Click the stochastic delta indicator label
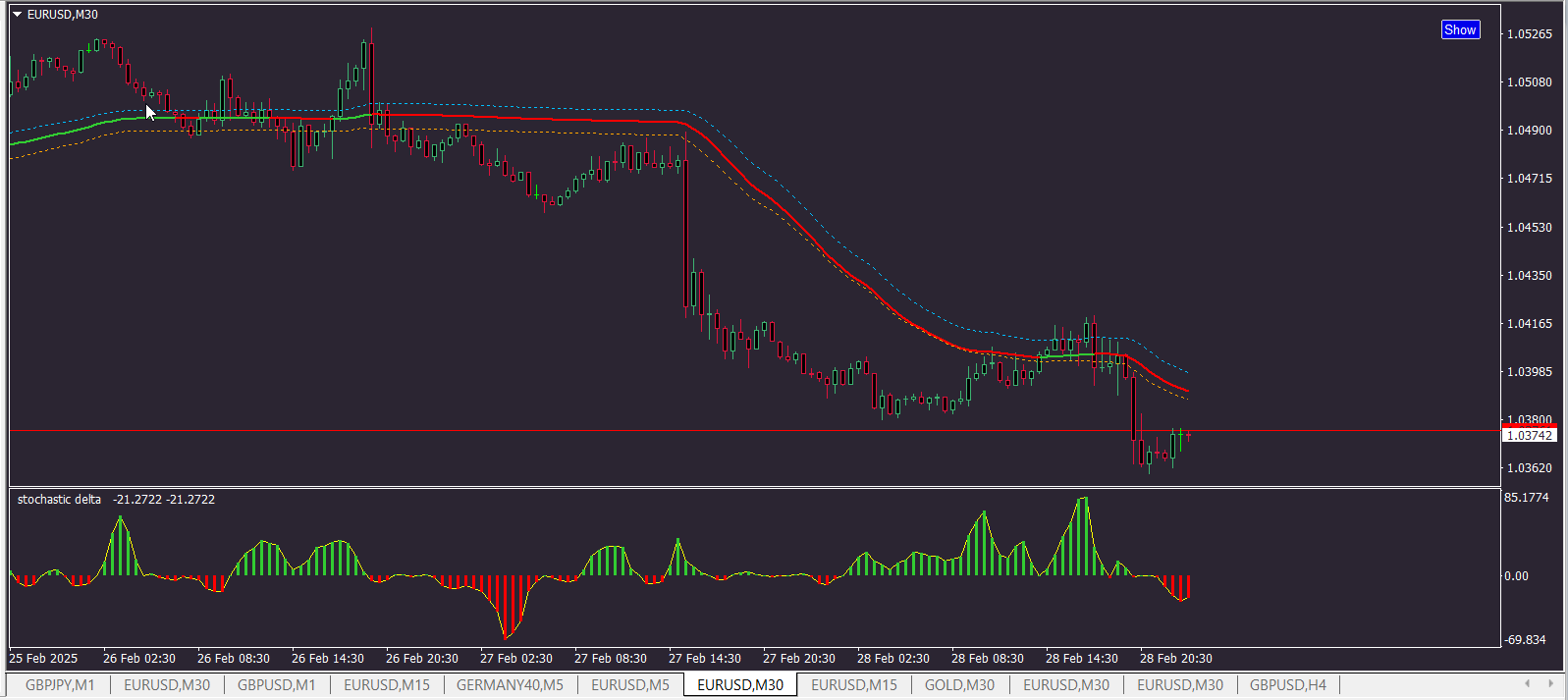Screen dimensions: 1568x700 59,500
